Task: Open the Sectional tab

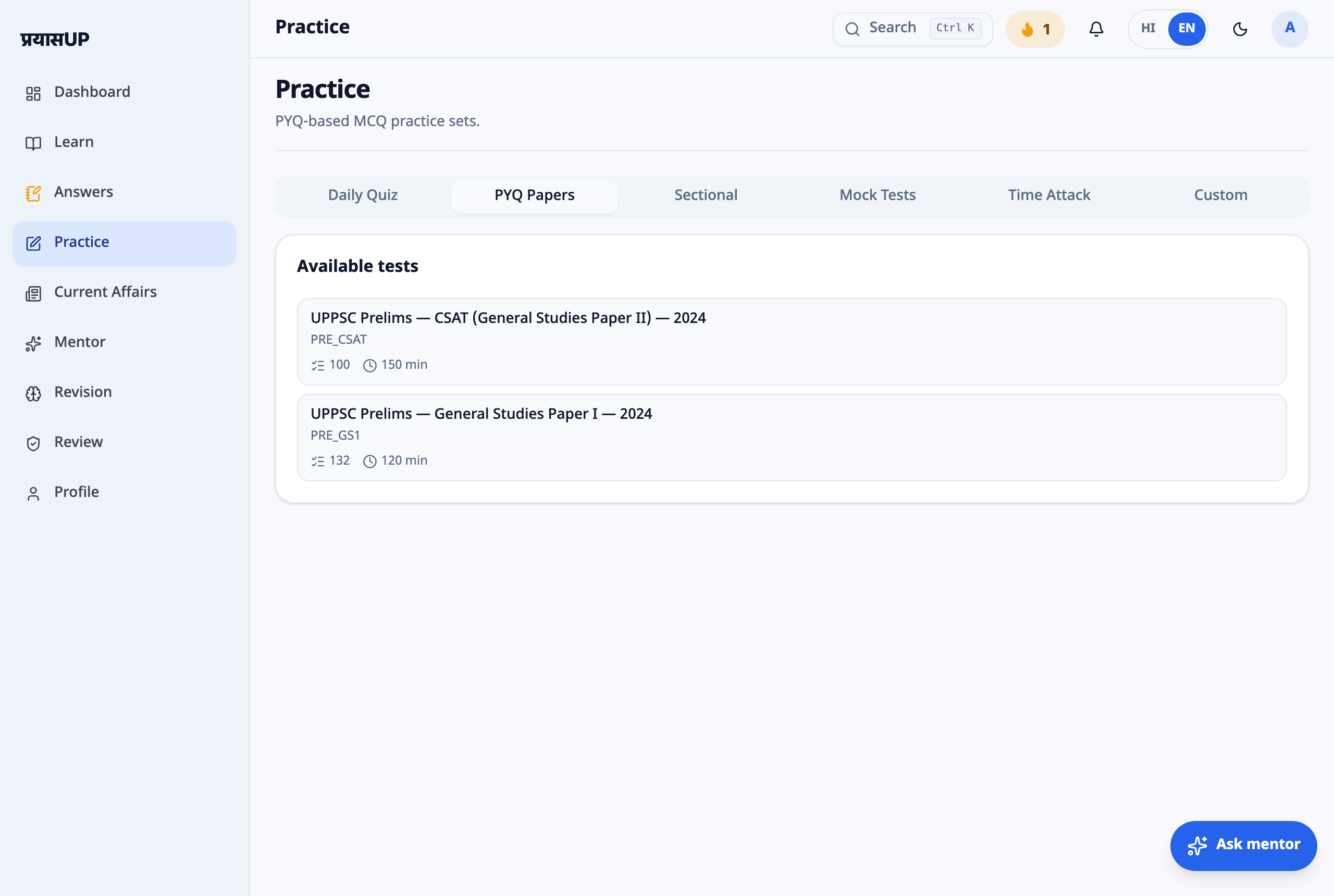Action: click(706, 195)
